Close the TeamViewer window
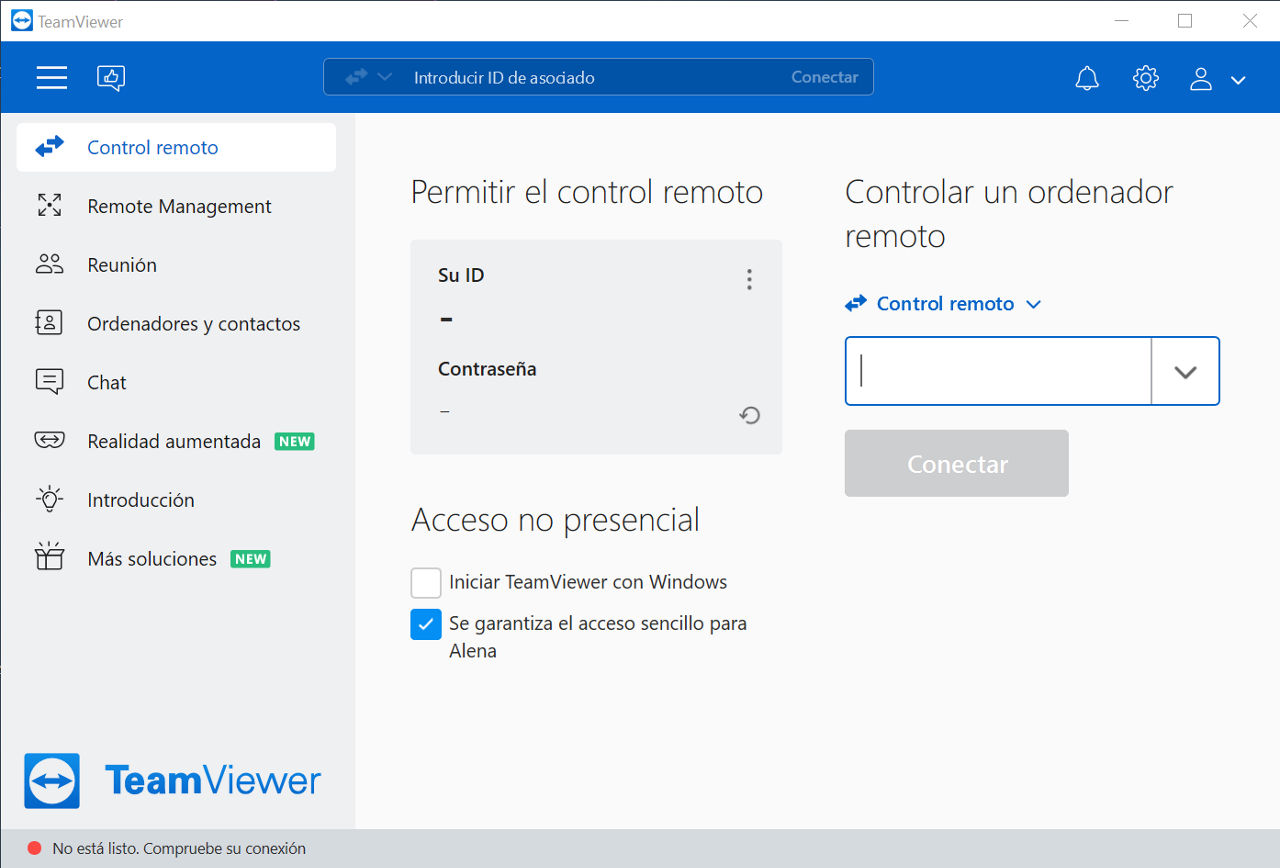This screenshot has width=1280, height=868. [1250, 21]
